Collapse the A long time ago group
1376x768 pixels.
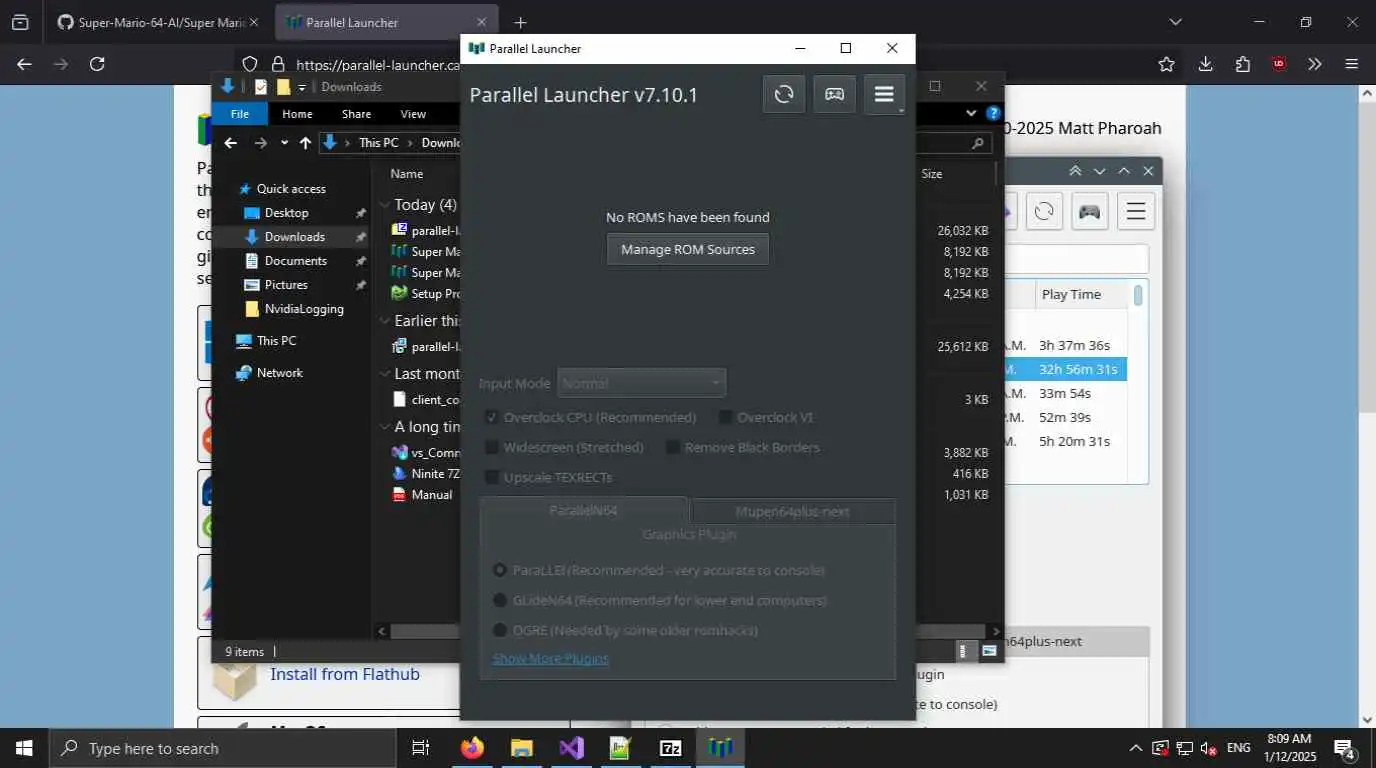[385, 426]
